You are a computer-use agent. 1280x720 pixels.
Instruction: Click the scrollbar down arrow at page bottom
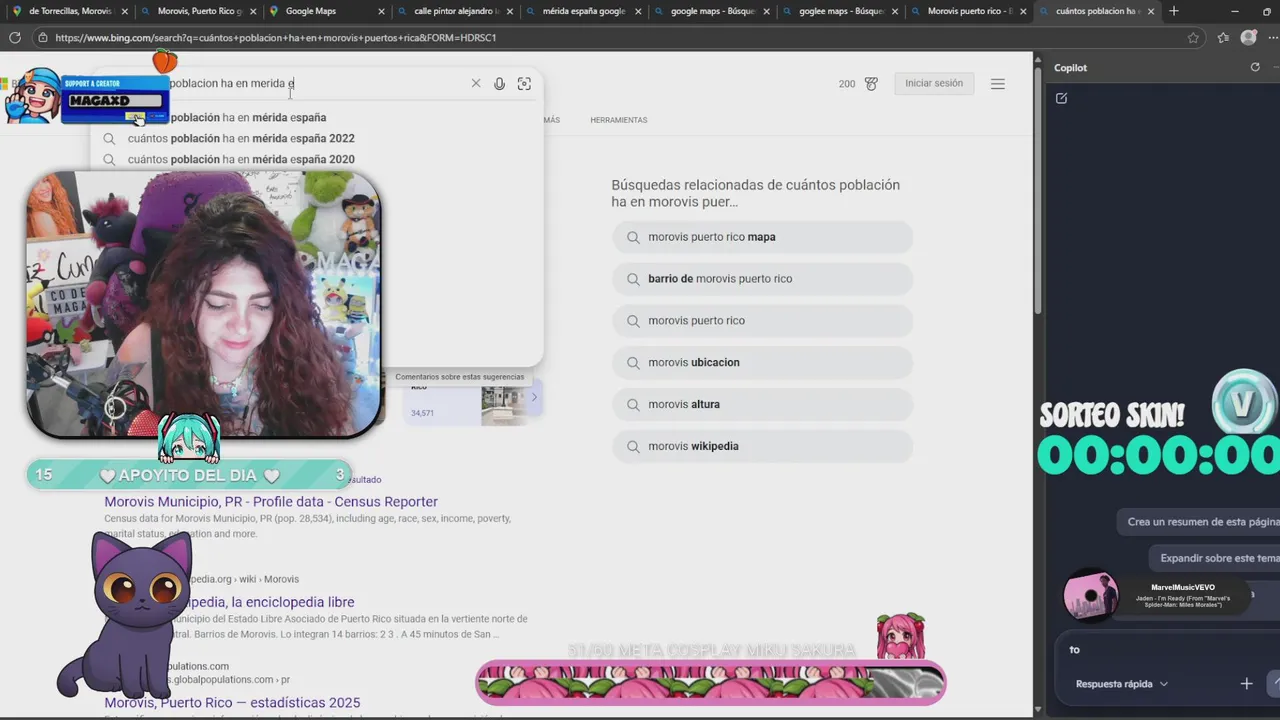(1037, 710)
